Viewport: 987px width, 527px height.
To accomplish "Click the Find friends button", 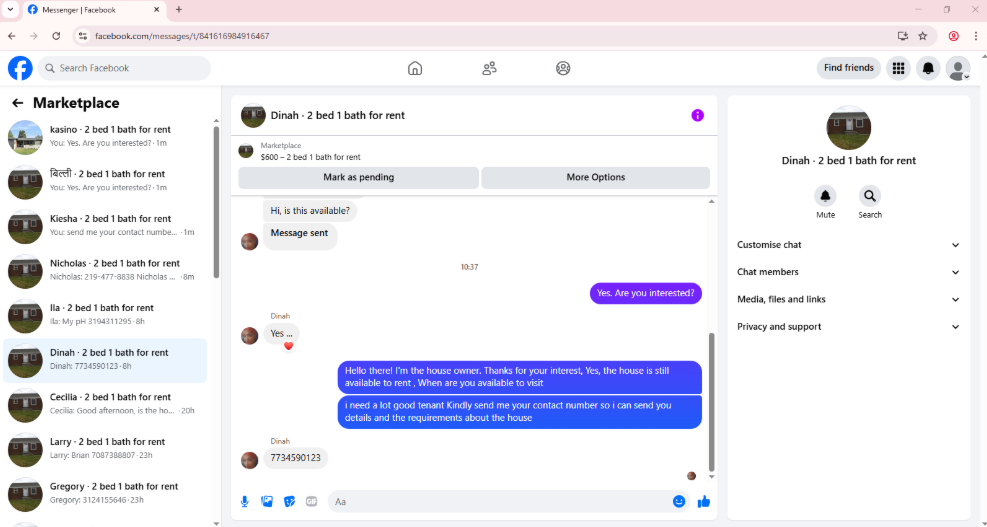I will (x=849, y=68).
